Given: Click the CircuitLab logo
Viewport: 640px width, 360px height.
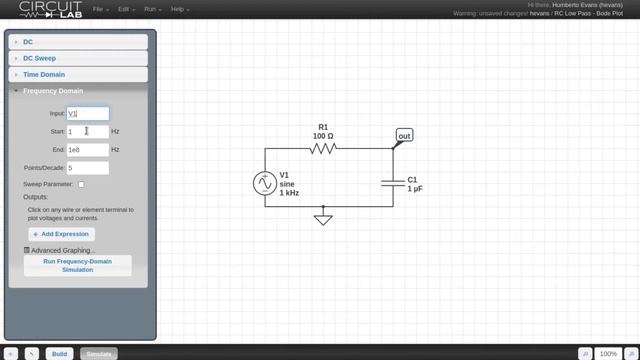Looking at the screenshot, I should tap(51, 9).
